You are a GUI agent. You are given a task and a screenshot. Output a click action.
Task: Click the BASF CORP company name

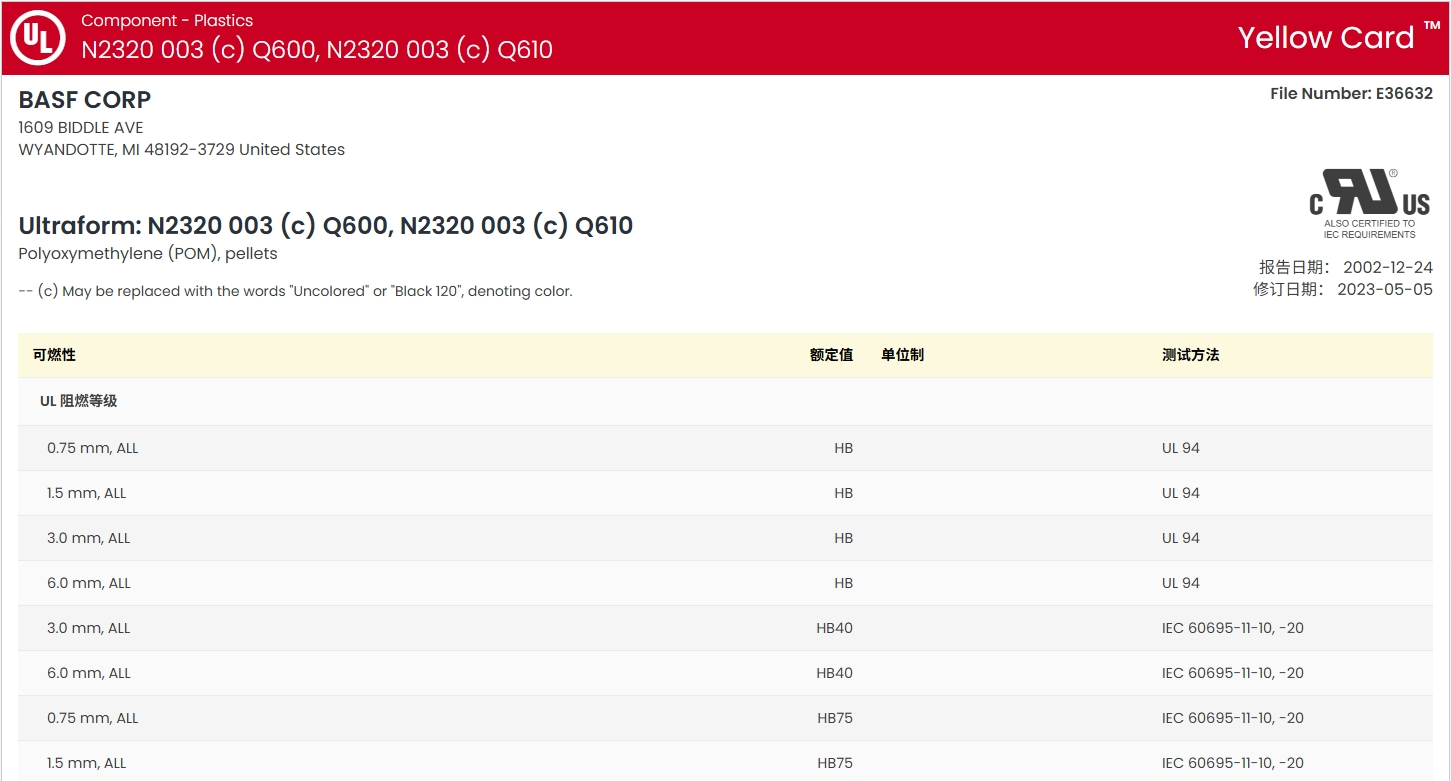[85, 100]
